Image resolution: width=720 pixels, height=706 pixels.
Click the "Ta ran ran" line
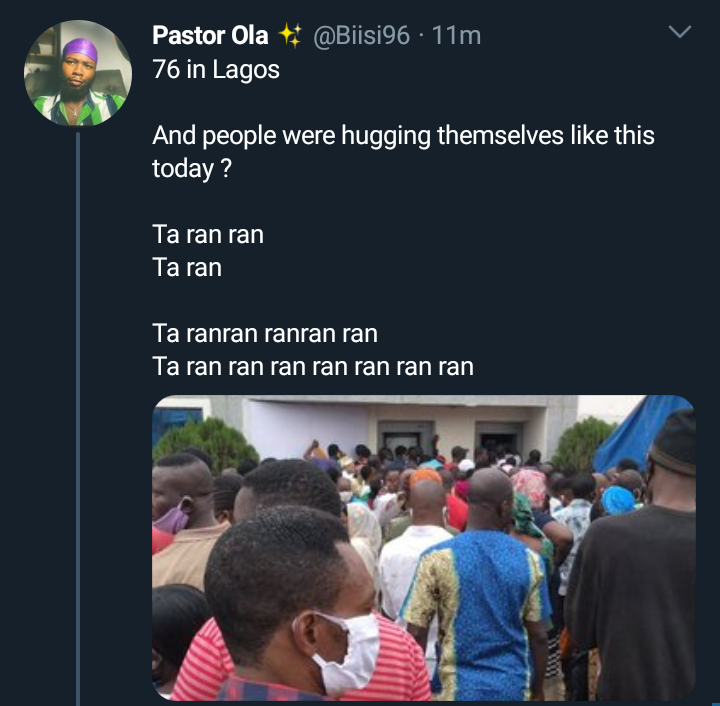tap(208, 234)
